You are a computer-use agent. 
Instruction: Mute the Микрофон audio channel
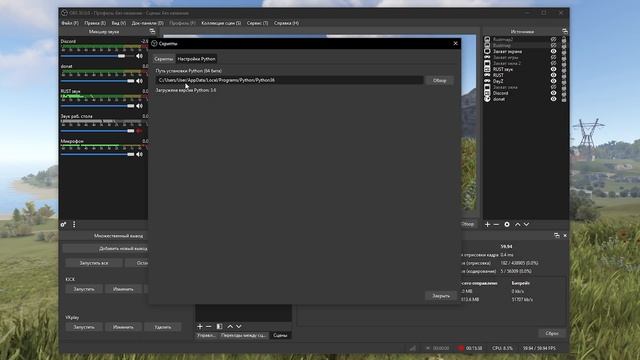click(139, 154)
